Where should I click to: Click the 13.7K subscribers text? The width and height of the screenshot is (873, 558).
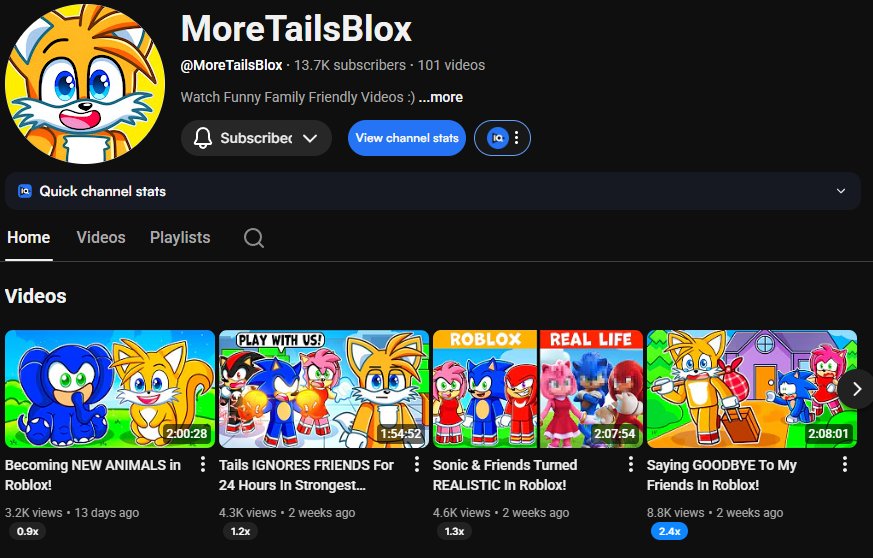[x=350, y=65]
